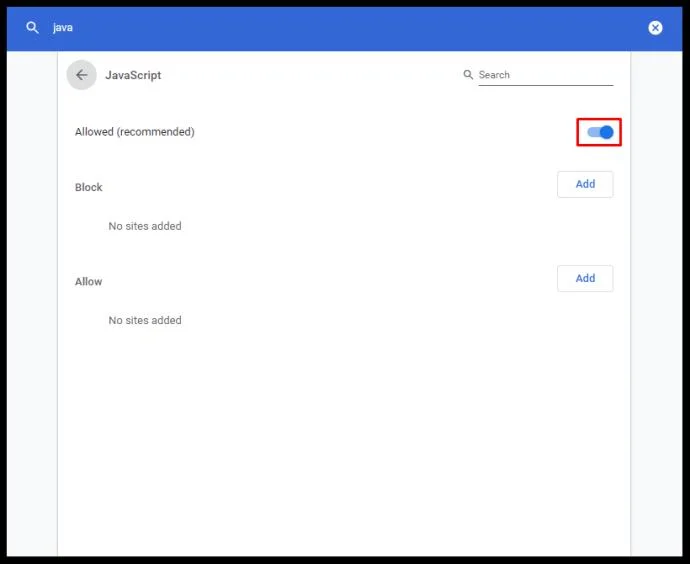Click the magnifier icon in the blue bar

32,27
